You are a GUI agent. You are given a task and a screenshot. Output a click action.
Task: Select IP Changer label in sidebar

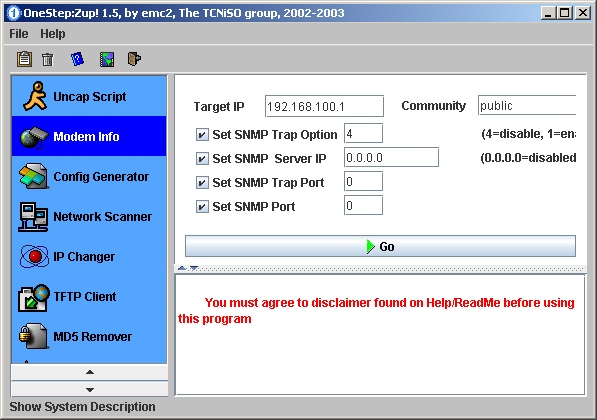coord(84,257)
